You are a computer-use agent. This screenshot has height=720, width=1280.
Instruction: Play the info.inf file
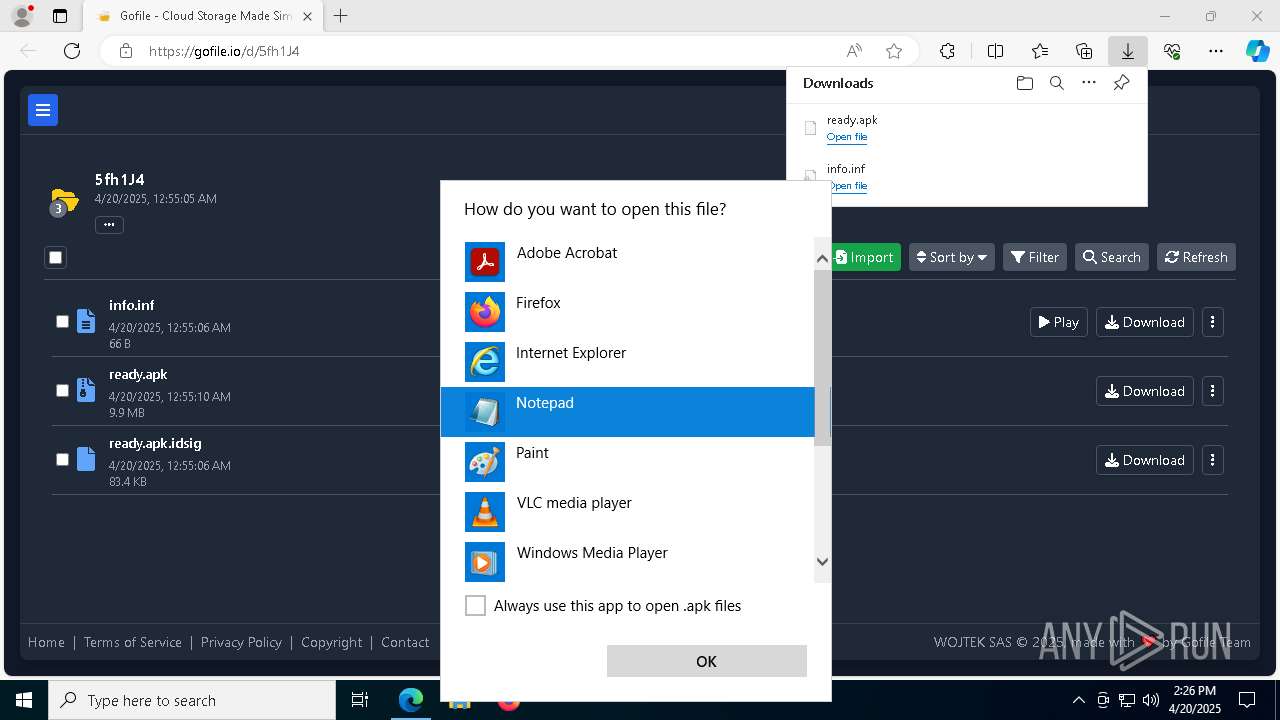(1059, 322)
